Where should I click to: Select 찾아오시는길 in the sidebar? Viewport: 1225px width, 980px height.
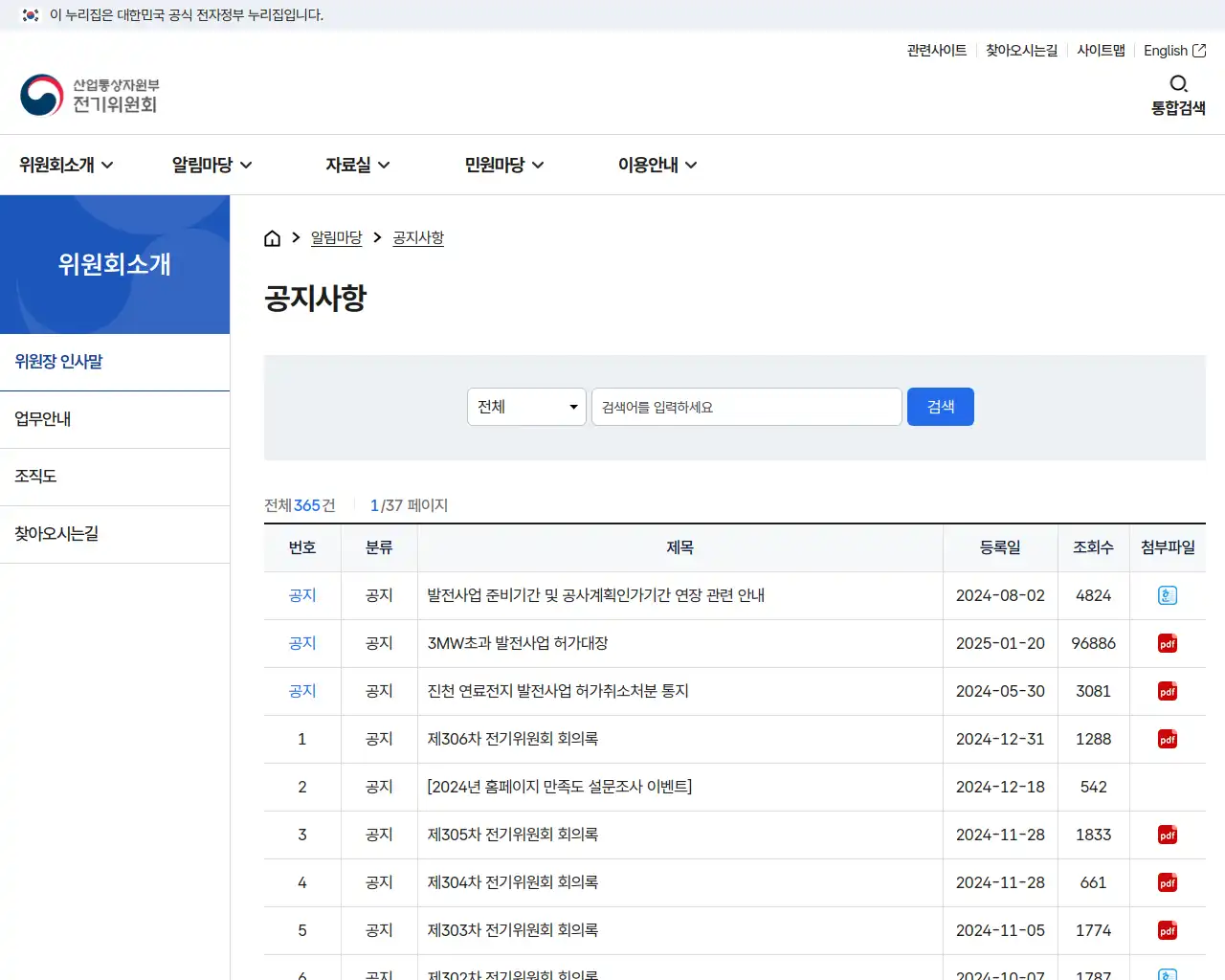click(x=115, y=534)
